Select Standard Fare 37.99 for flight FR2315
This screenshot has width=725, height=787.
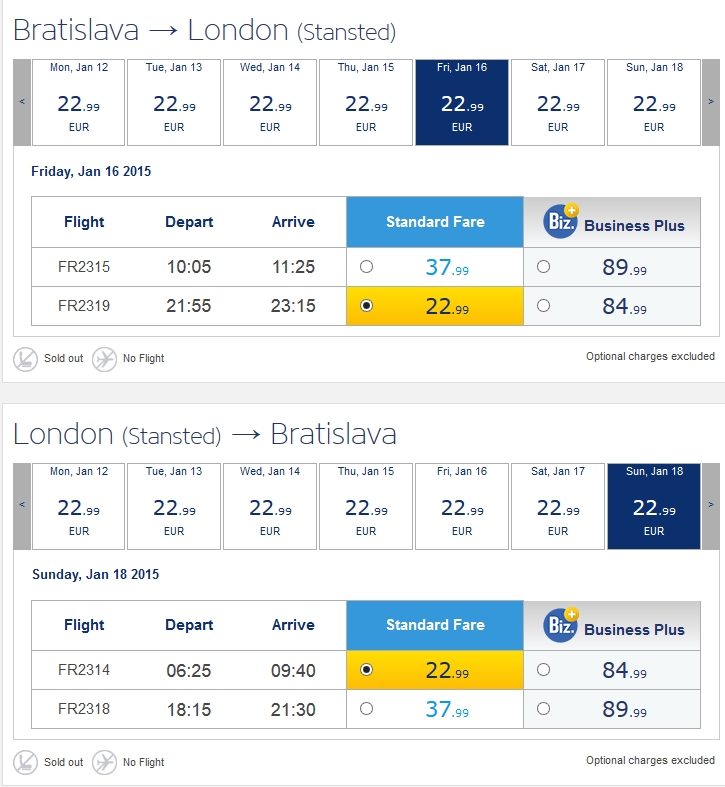coord(367,267)
